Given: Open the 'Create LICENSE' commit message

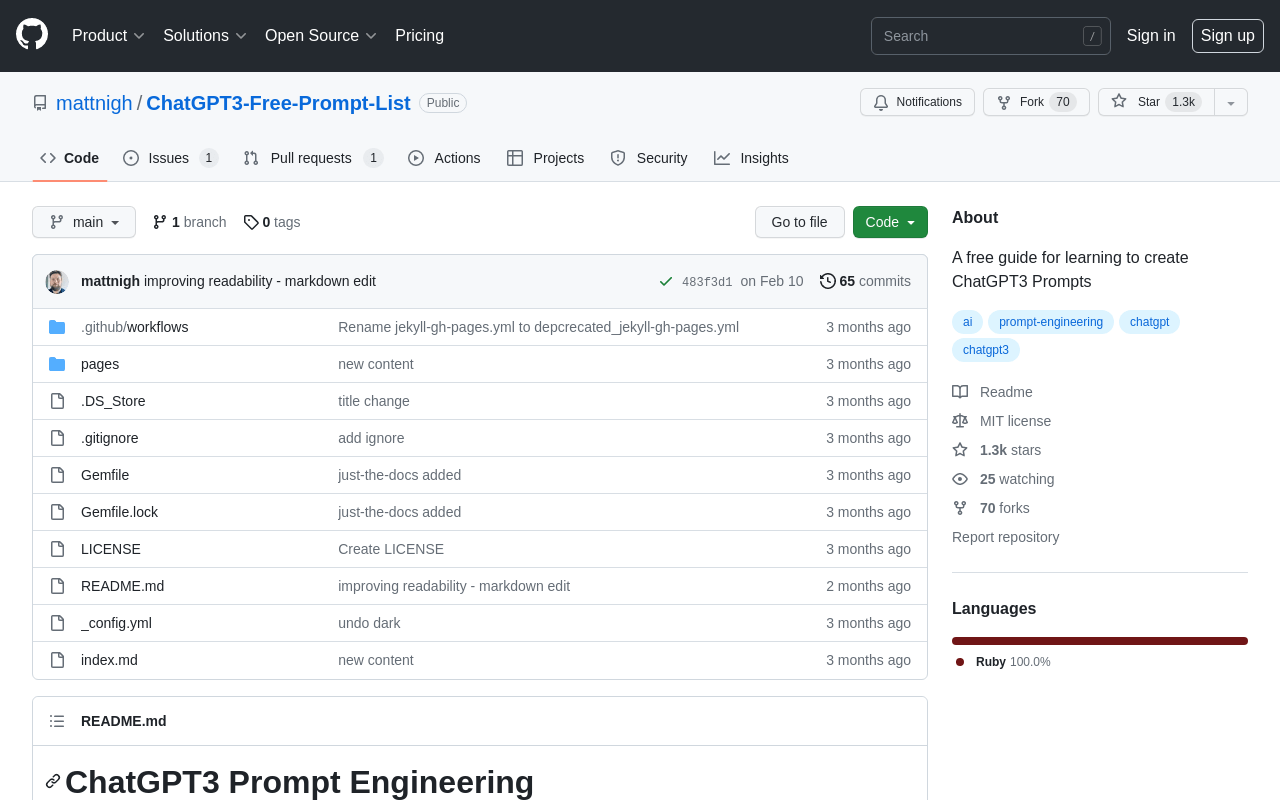Looking at the screenshot, I should pos(391,549).
